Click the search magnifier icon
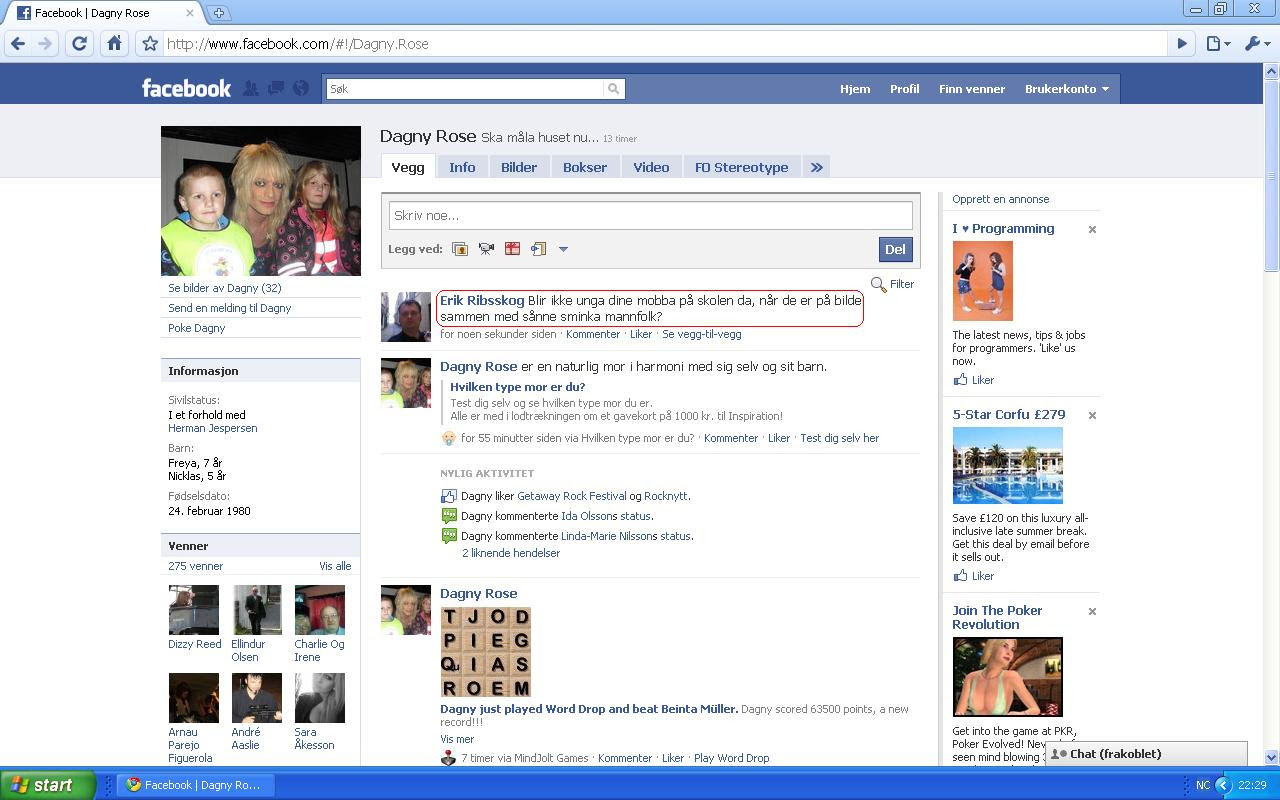 coord(613,89)
